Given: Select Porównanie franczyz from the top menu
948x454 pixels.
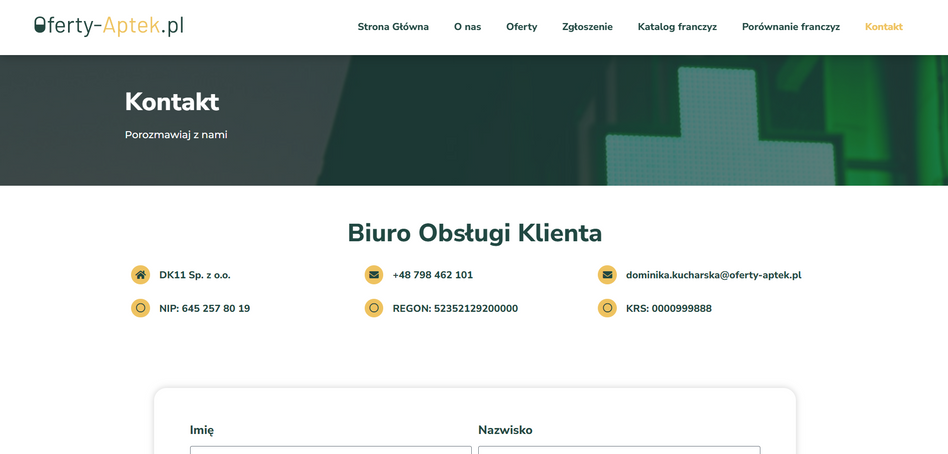Looking at the screenshot, I should [790, 27].
